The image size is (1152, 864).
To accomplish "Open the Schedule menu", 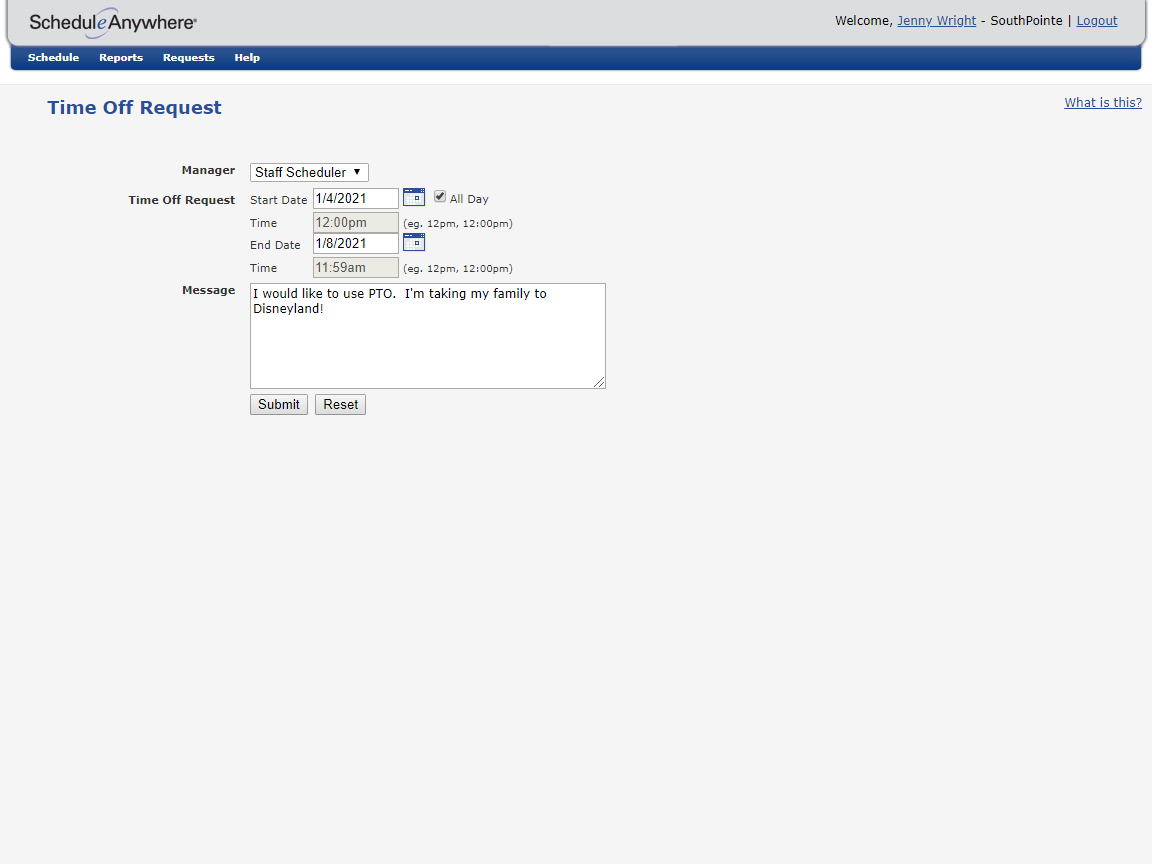I will point(53,57).
